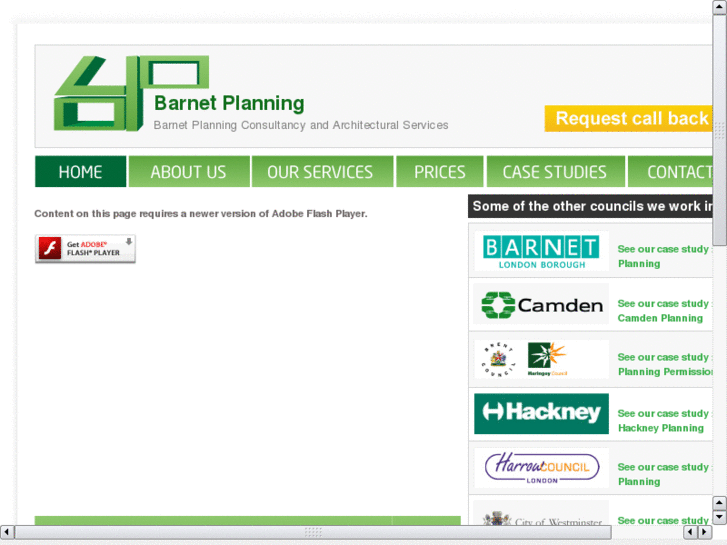Open the Westminster 'See our case study' link
727x545 pixels.
tap(663, 520)
